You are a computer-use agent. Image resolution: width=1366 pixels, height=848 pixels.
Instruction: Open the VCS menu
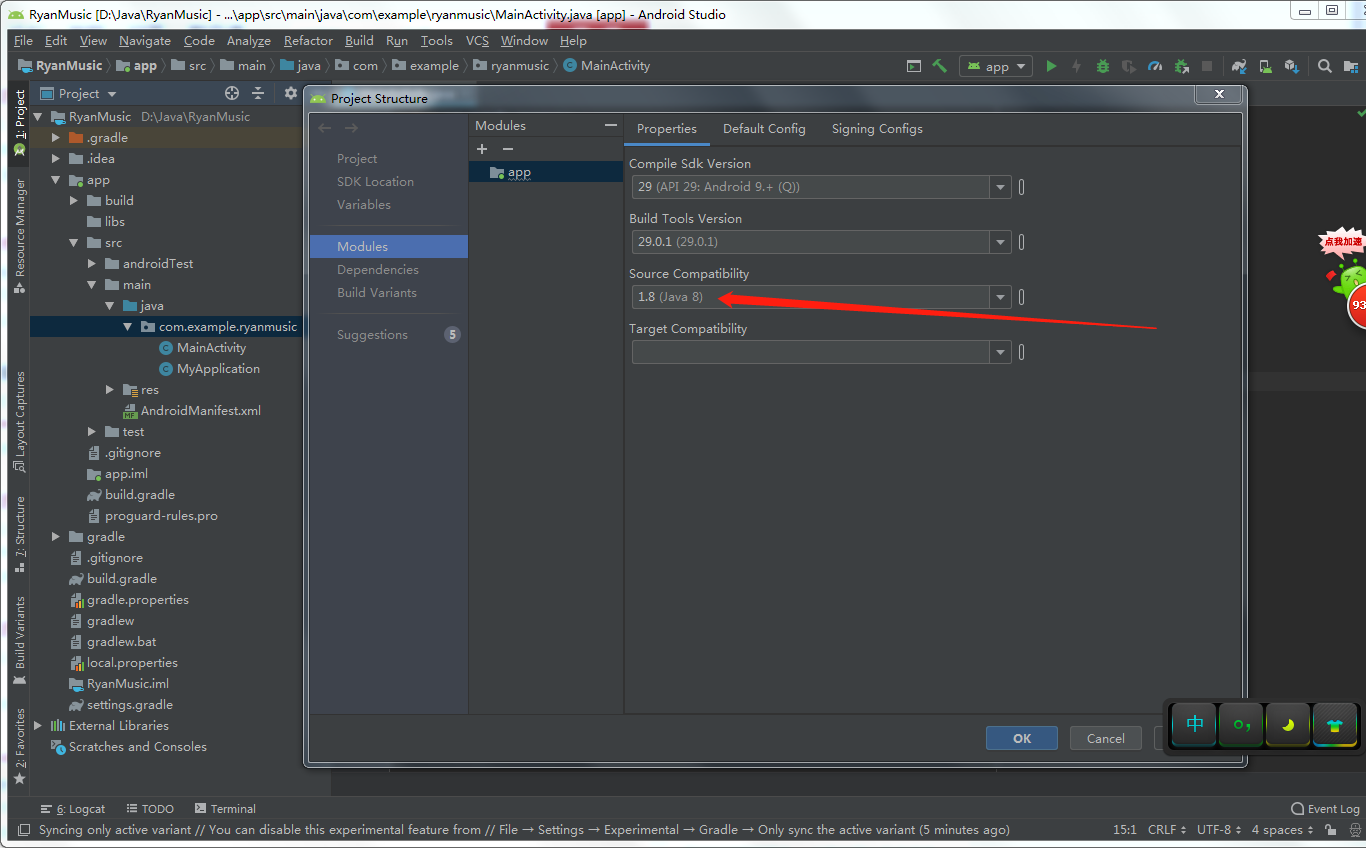477,41
